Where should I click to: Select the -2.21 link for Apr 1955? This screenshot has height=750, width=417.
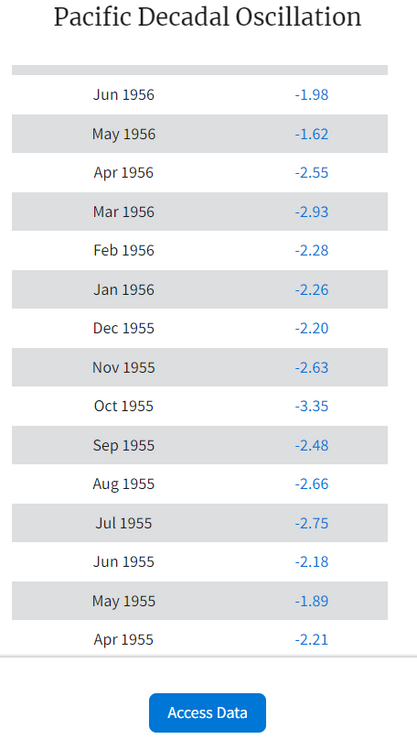(312, 640)
